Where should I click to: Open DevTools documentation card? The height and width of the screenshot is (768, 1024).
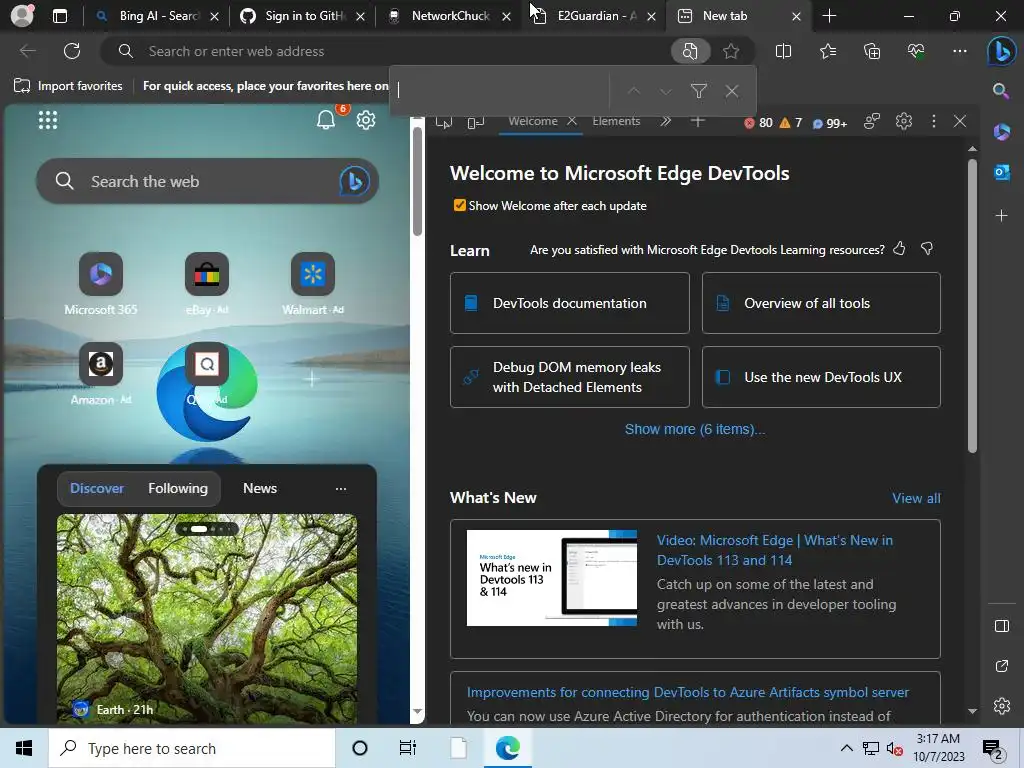click(x=569, y=303)
